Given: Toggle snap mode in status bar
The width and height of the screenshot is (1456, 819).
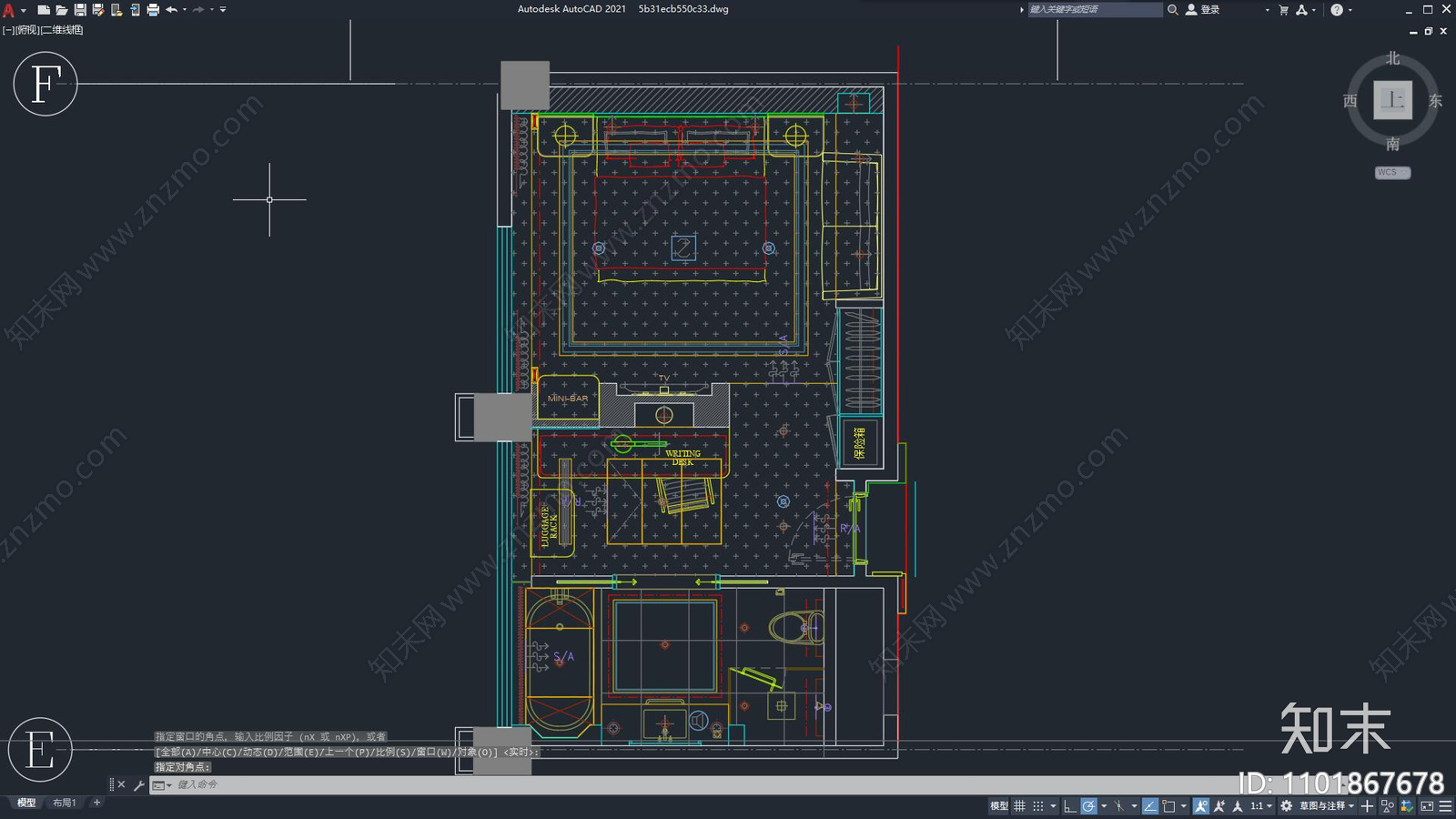Looking at the screenshot, I should tap(1038, 806).
